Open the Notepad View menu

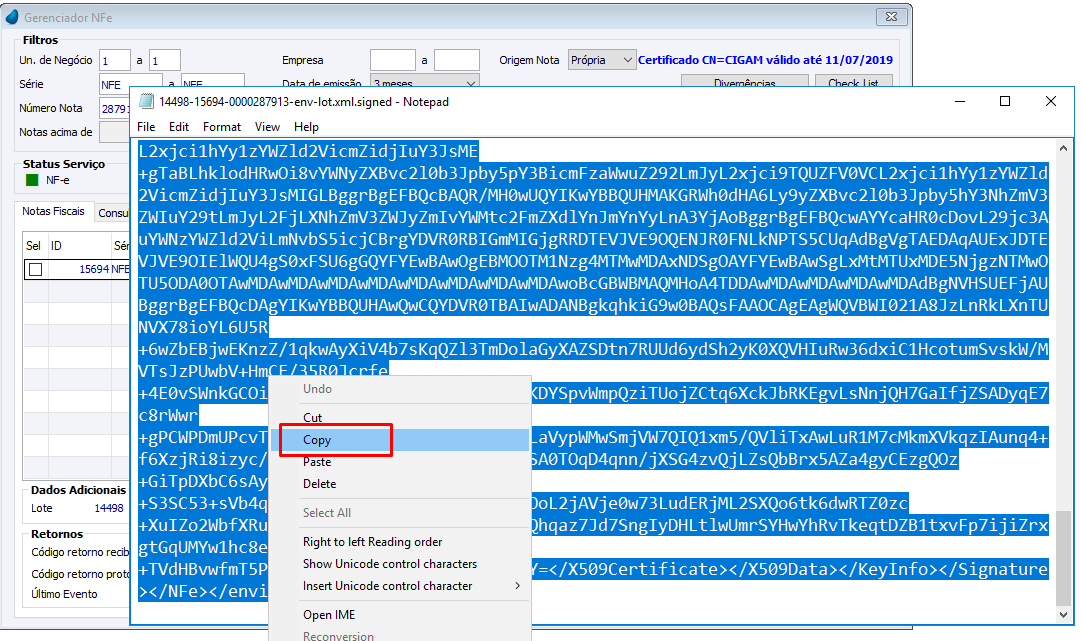click(x=267, y=127)
